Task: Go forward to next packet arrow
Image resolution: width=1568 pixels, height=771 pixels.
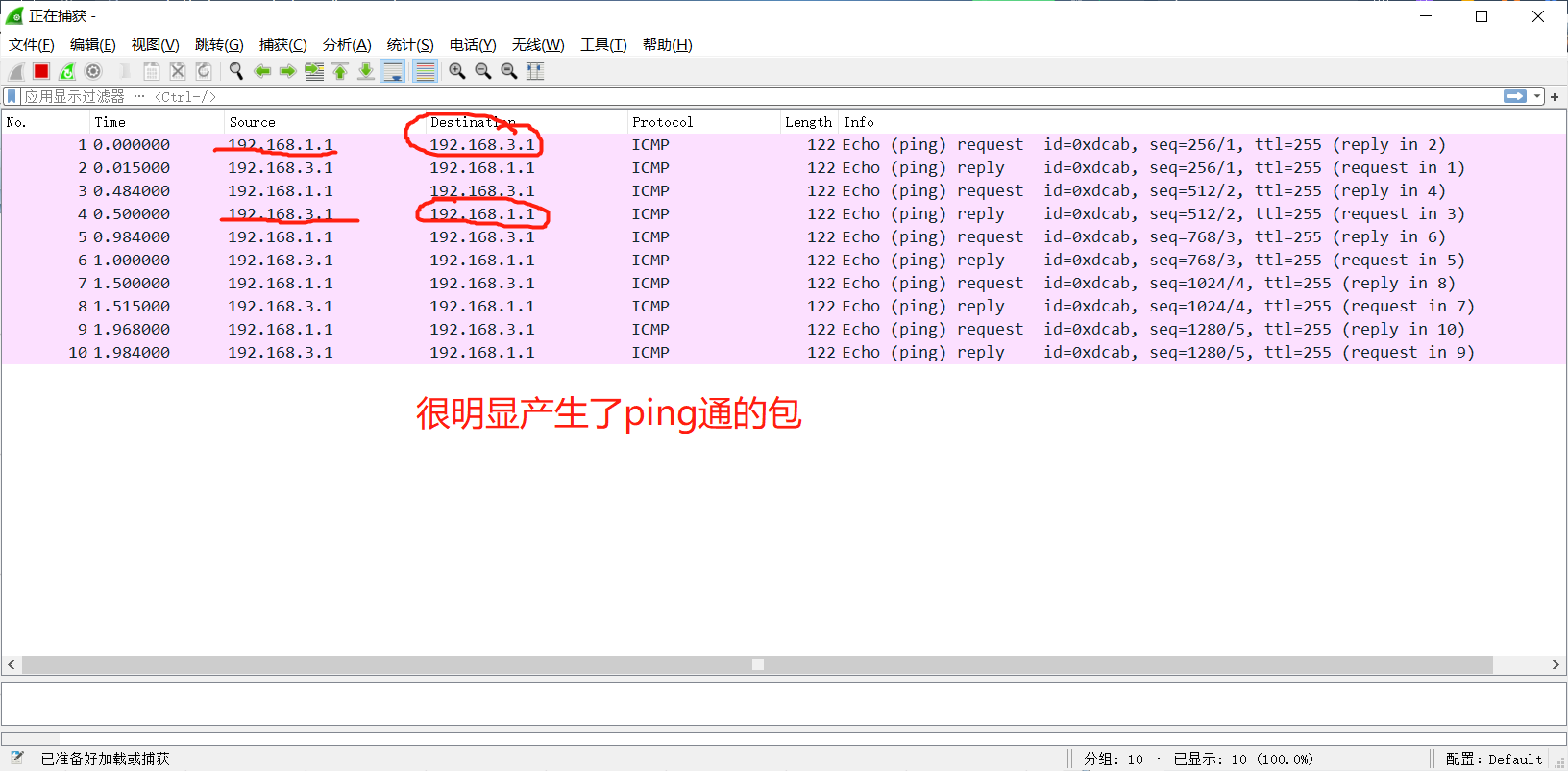Action: click(287, 71)
